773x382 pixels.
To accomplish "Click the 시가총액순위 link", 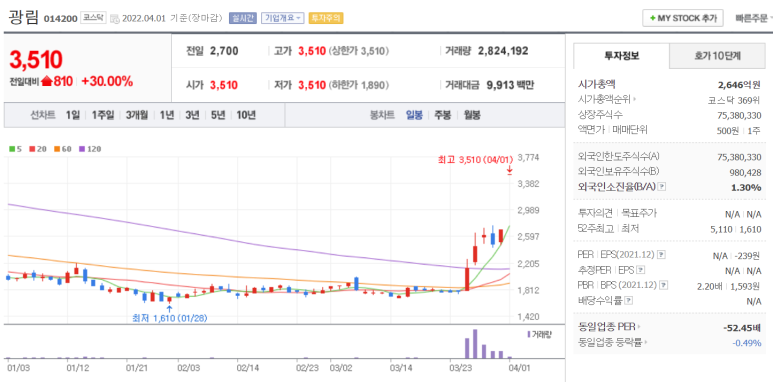I will coord(604,100).
